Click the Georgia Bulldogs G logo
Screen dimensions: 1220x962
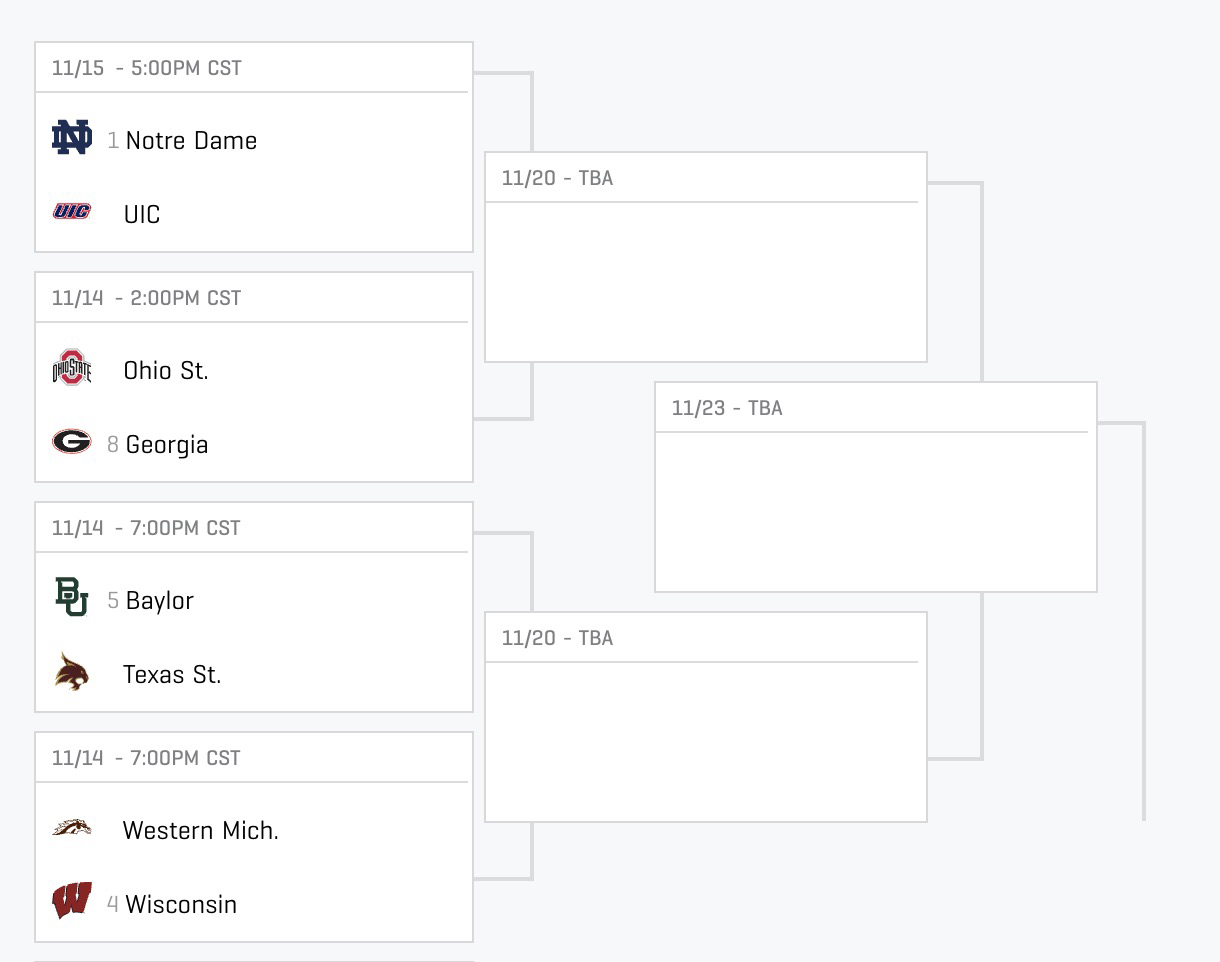click(72, 442)
